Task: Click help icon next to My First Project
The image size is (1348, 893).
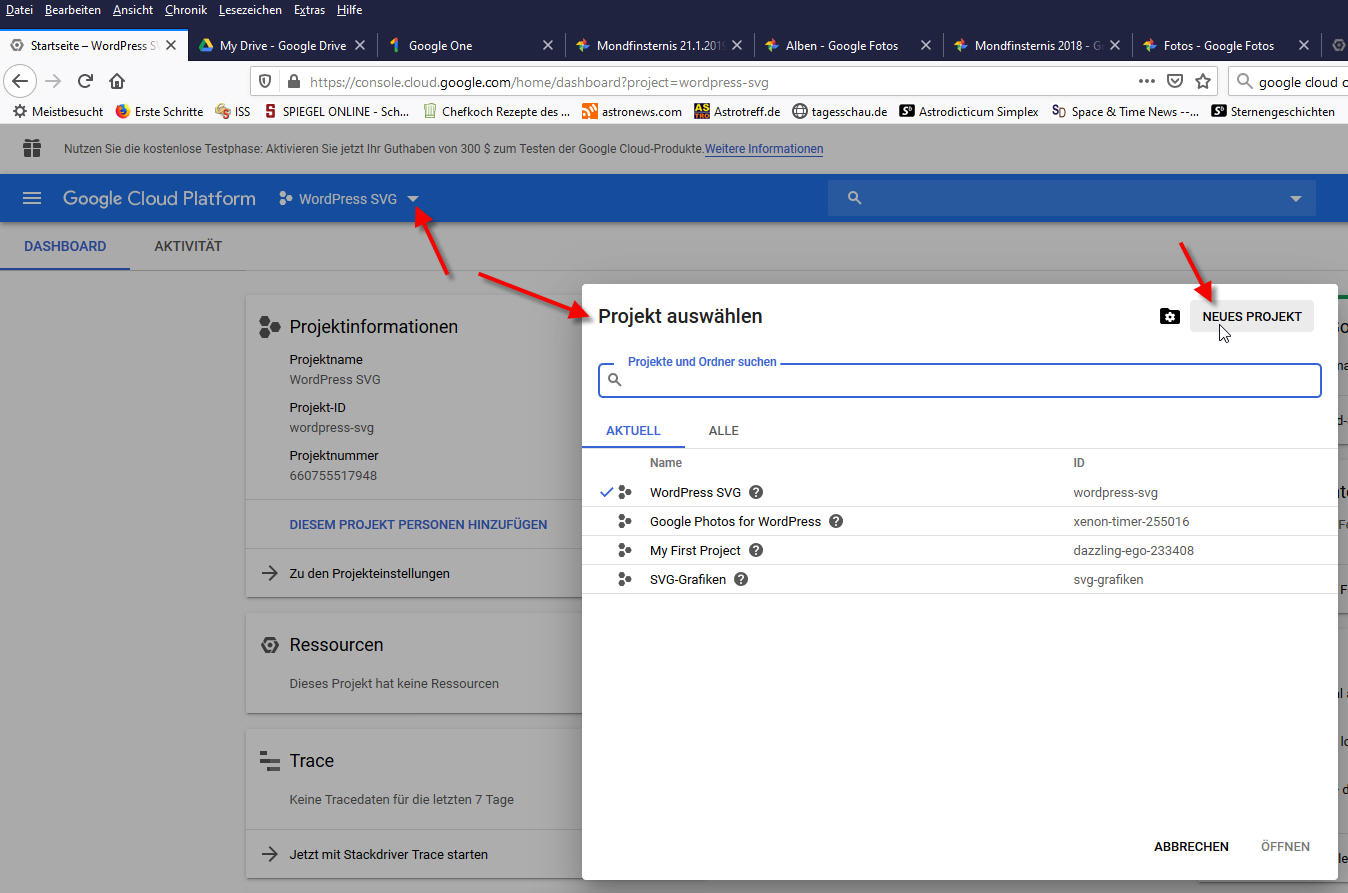Action: pyautogui.click(x=756, y=550)
